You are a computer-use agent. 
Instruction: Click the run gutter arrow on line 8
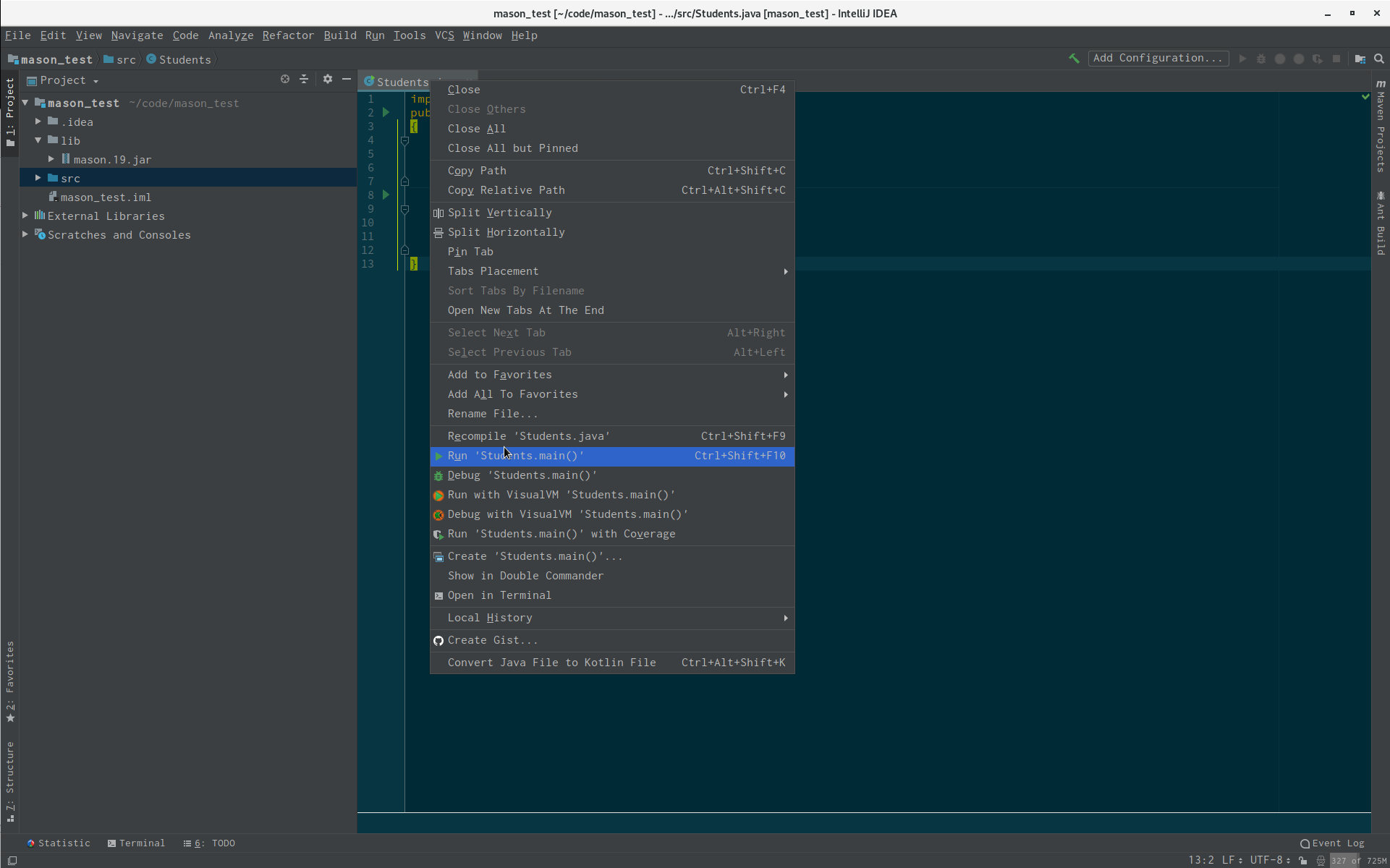[386, 195]
